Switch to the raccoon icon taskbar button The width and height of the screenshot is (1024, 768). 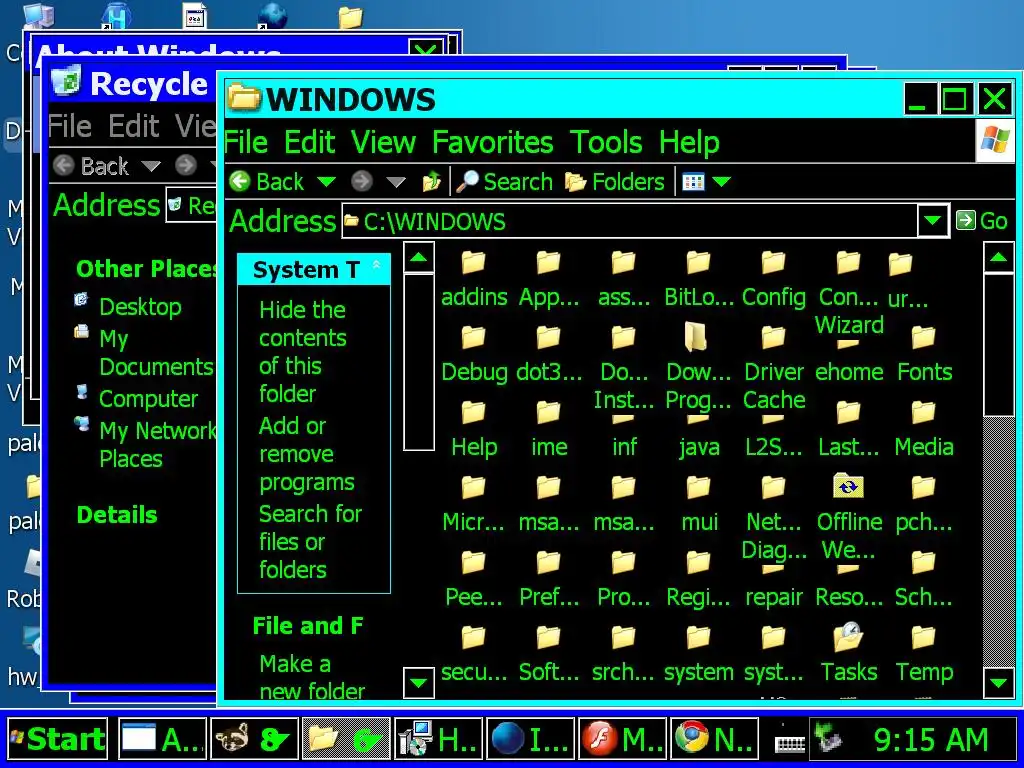(255, 739)
